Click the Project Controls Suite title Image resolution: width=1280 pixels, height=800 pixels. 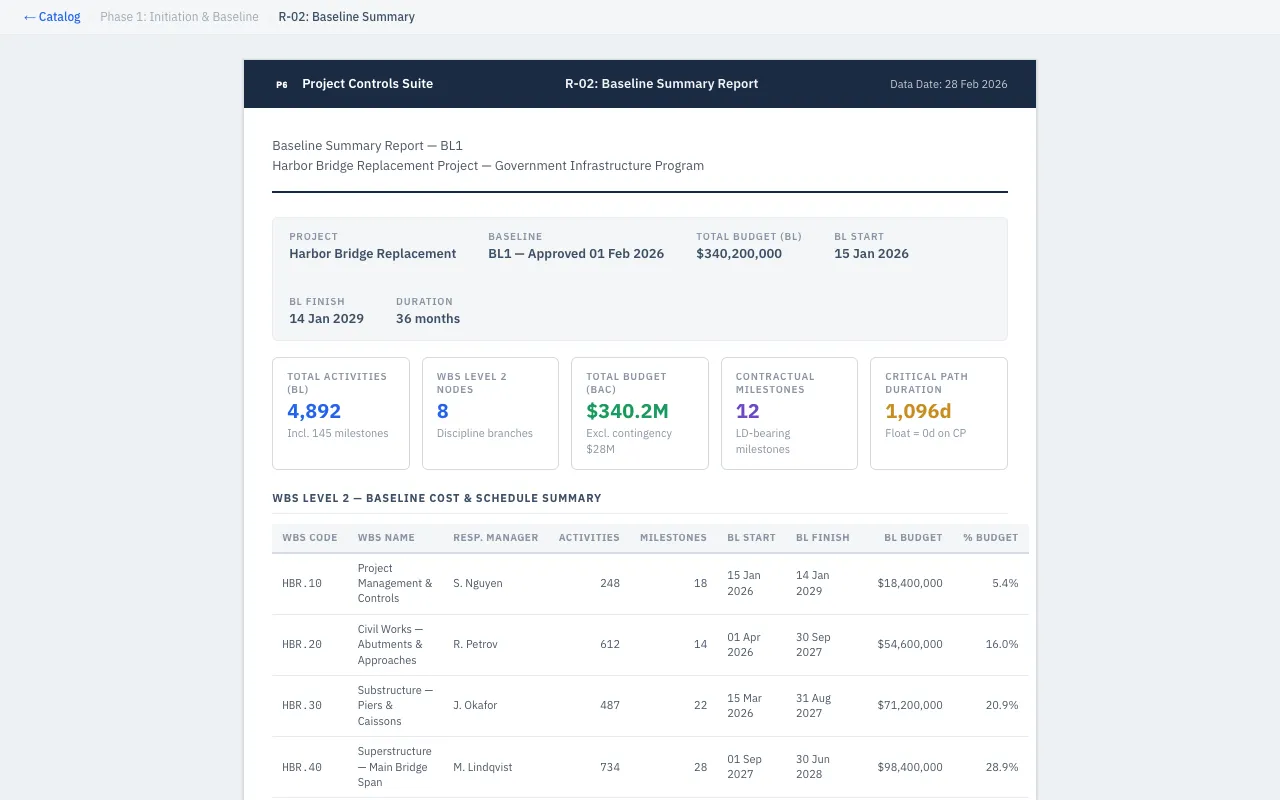tap(367, 84)
